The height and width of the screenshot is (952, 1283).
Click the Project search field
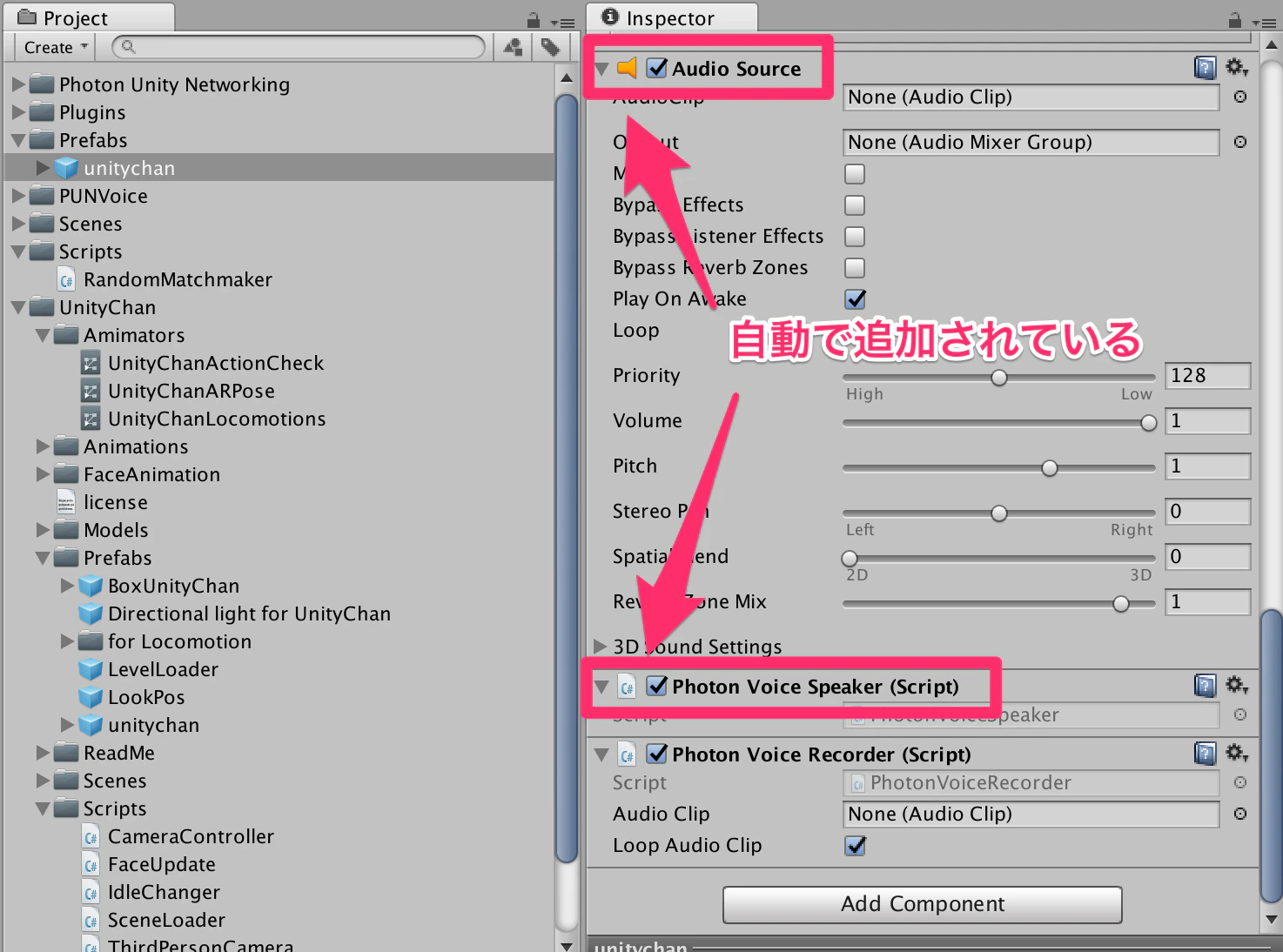[x=299, y=47]
